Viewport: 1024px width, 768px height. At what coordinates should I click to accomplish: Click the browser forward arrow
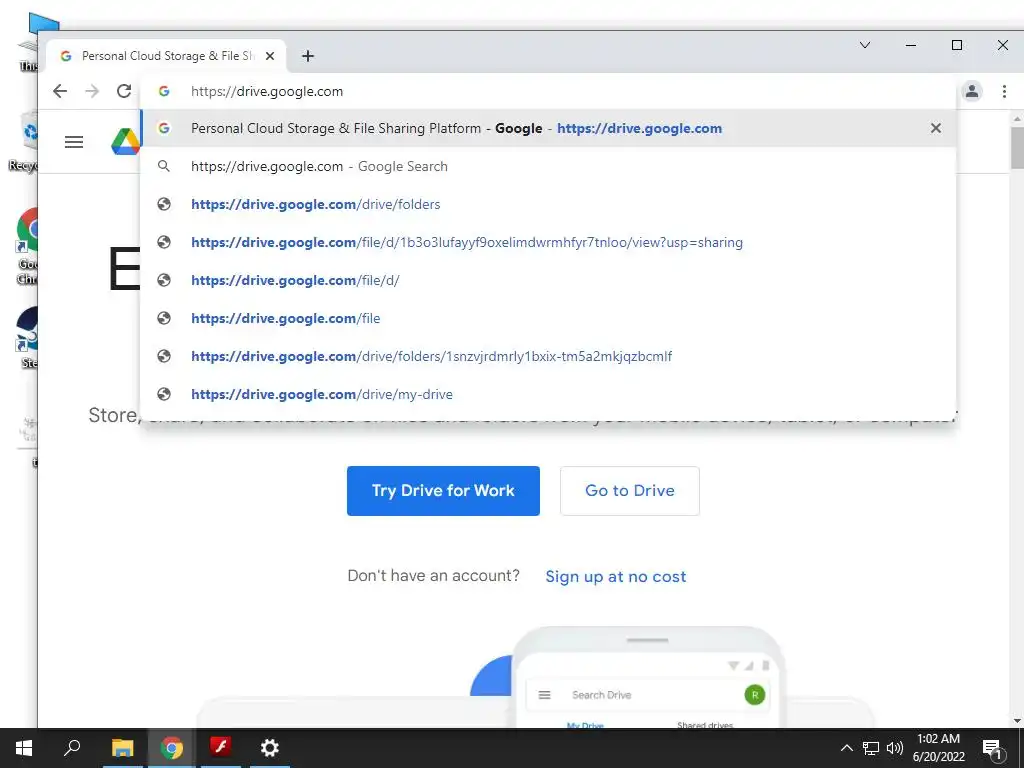click(92, 91)
